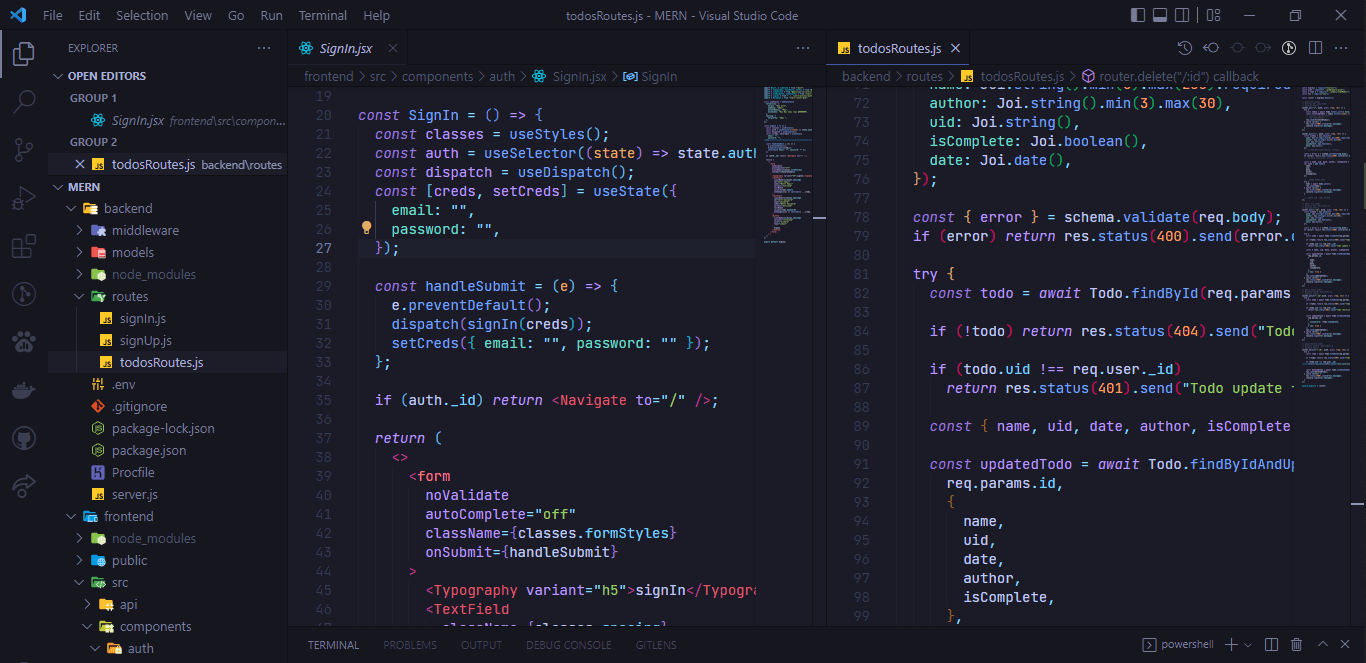
Task: Open the Source Control view
Action: (24, 150)
